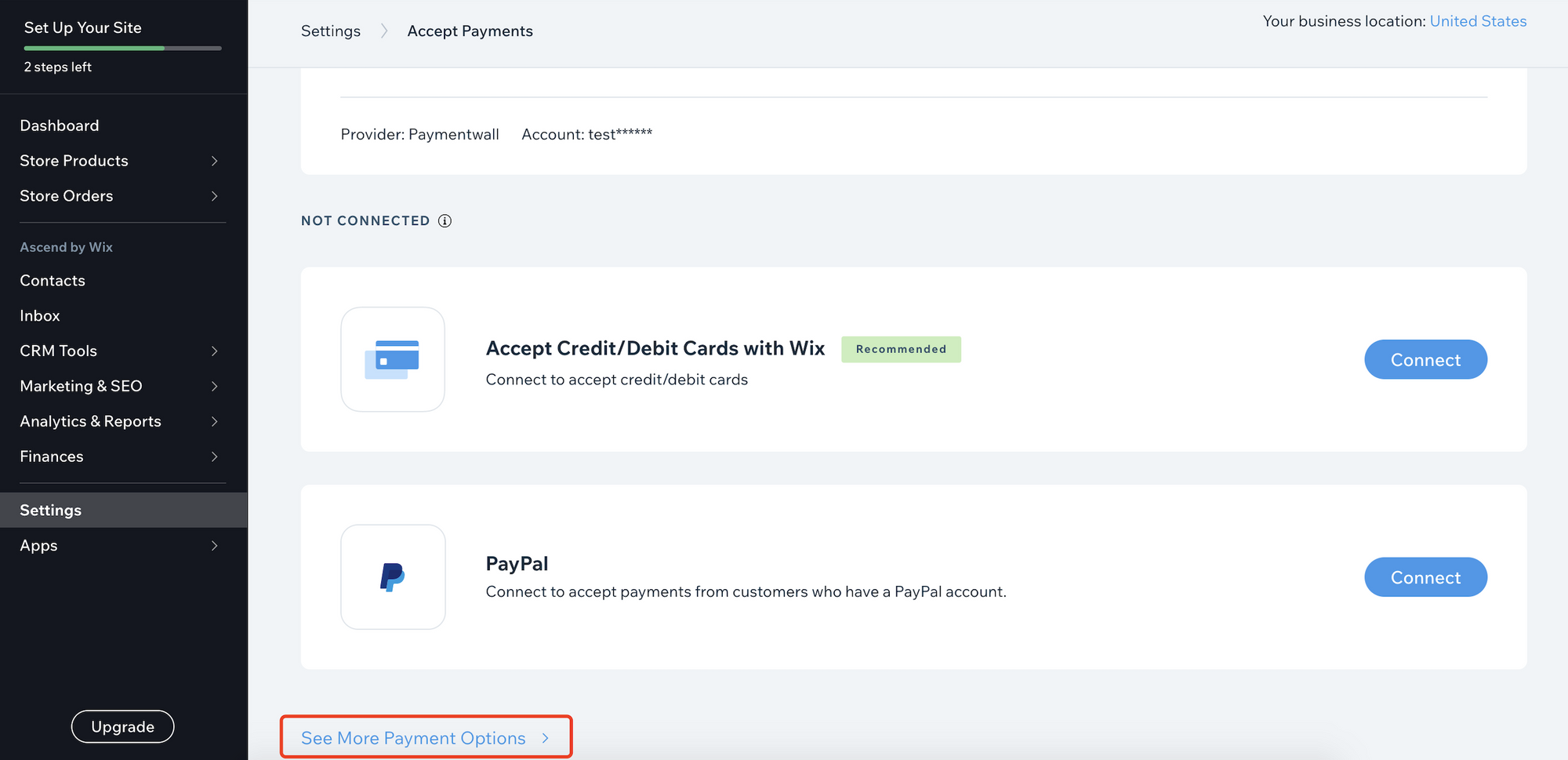Expand the Analytics & Reports chevron
Viewport: 1568px width, 760px height.
pos(214,422)
